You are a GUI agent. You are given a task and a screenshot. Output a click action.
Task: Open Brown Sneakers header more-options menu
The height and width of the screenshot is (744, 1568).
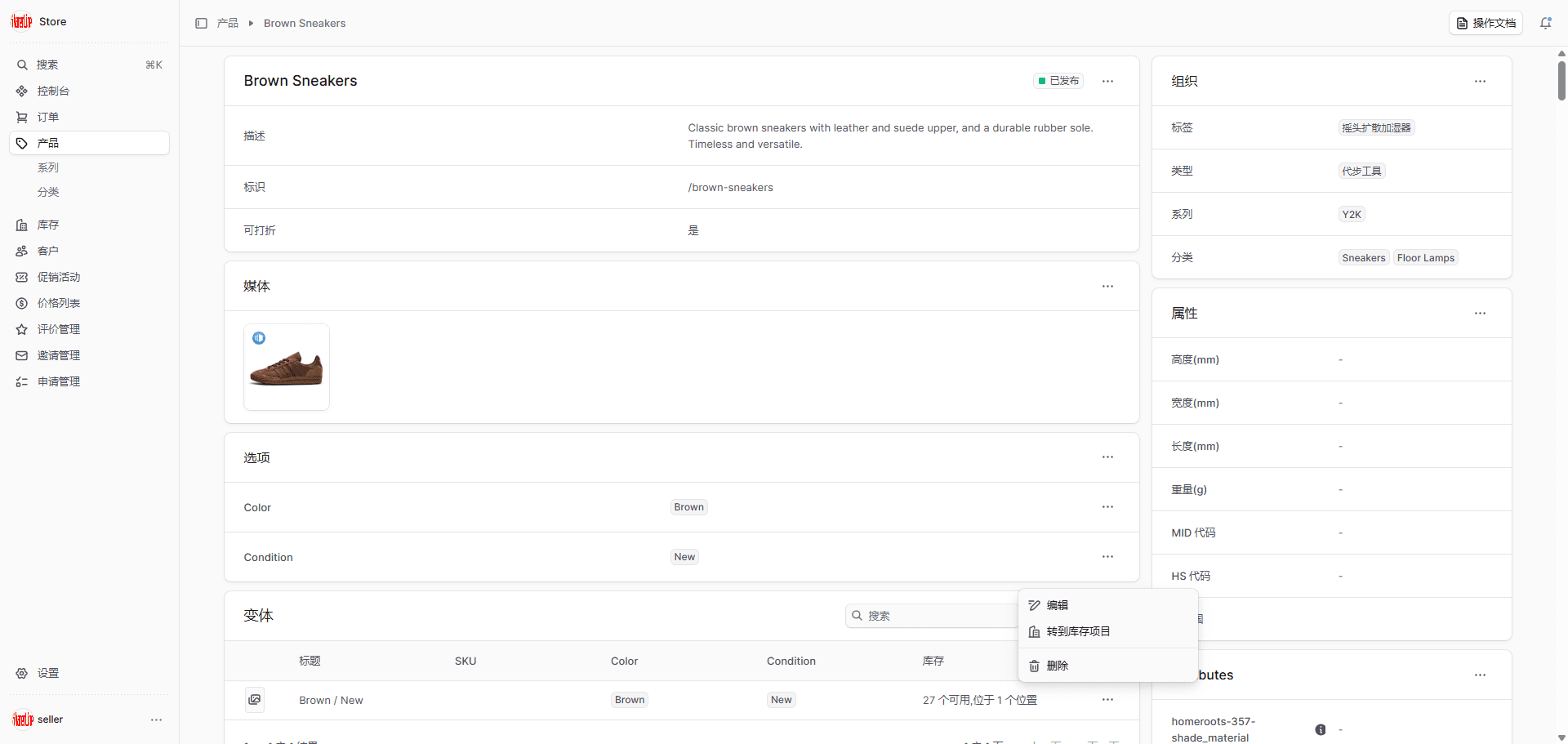click(1107, 81)
